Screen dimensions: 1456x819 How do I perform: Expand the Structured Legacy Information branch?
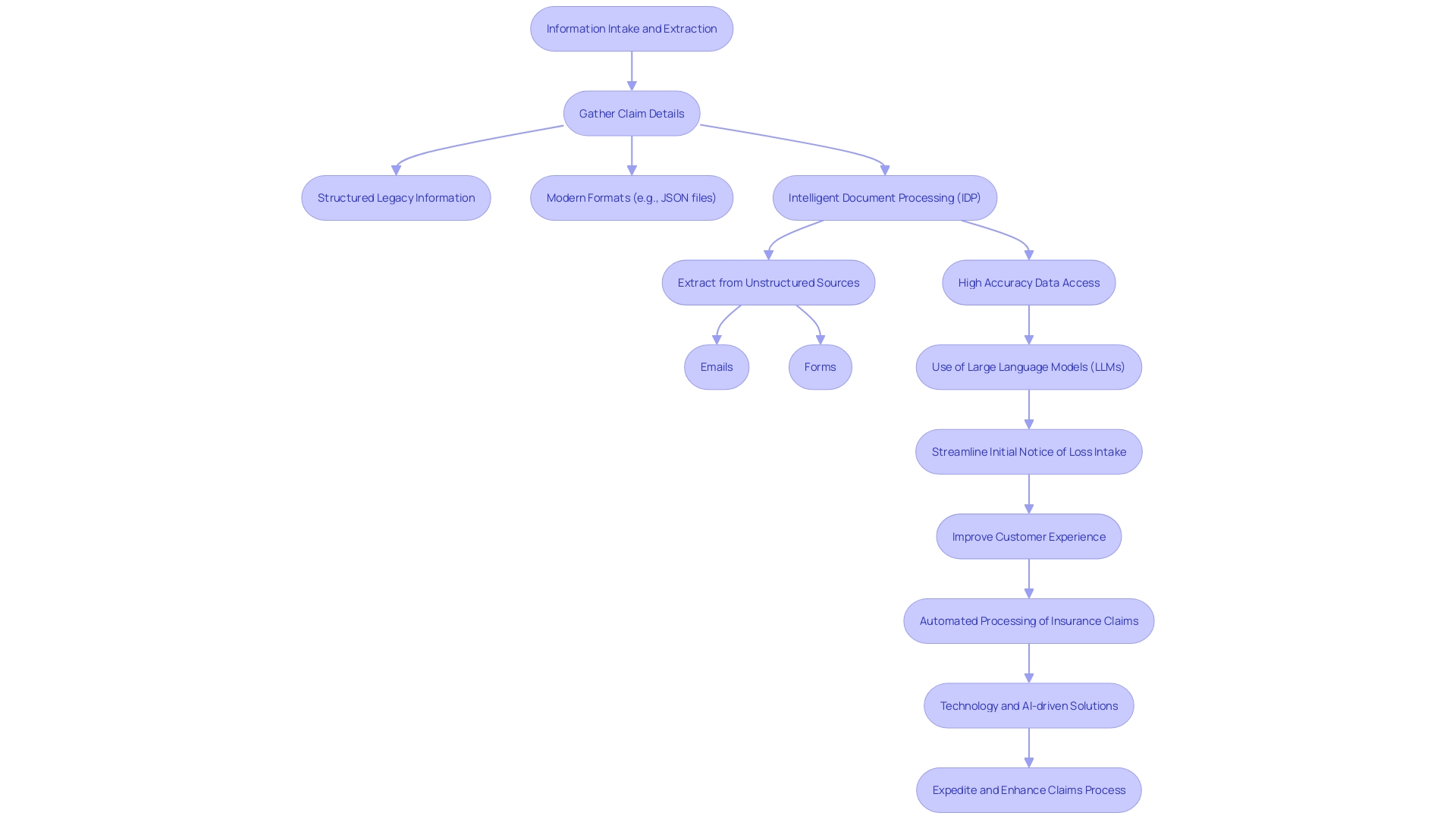point(396,197)
